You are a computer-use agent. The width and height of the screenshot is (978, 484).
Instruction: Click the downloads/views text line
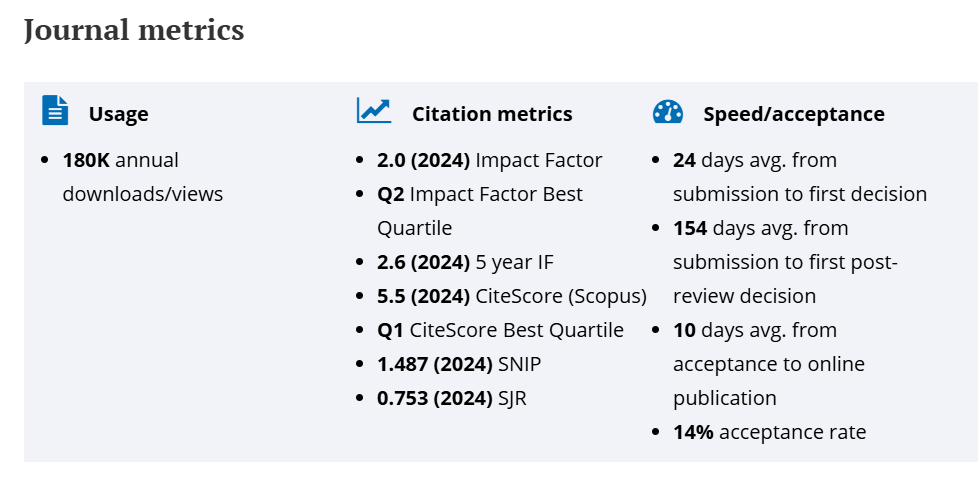pos(142,194)
